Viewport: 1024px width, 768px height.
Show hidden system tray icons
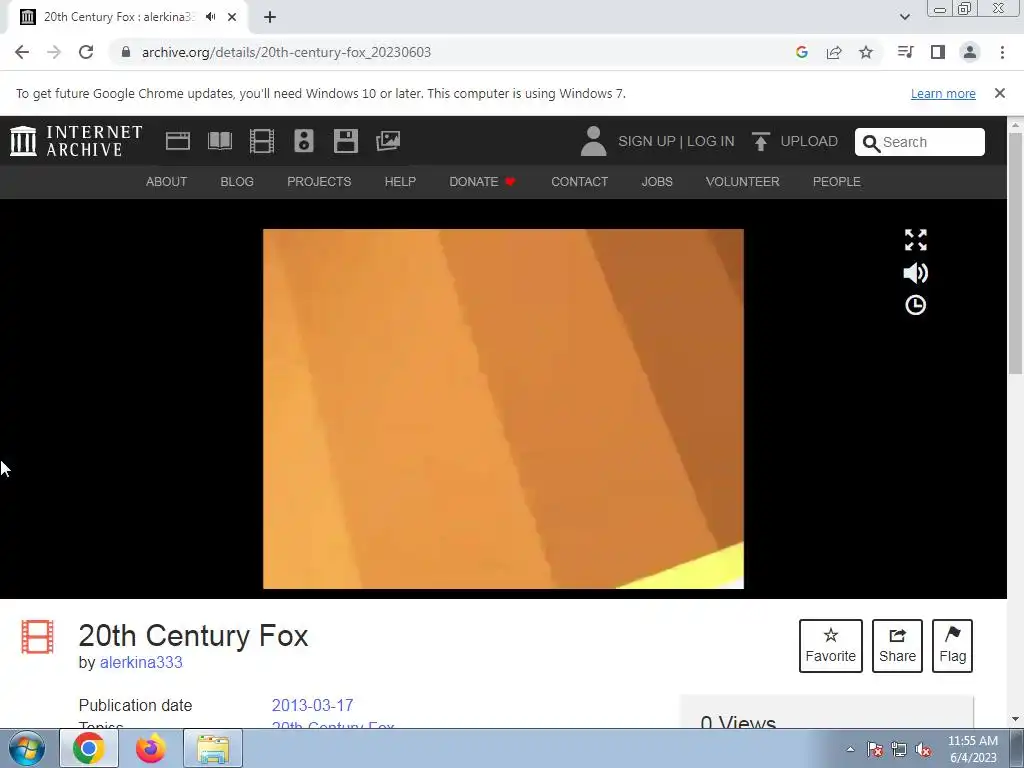(x=850, y=749)
